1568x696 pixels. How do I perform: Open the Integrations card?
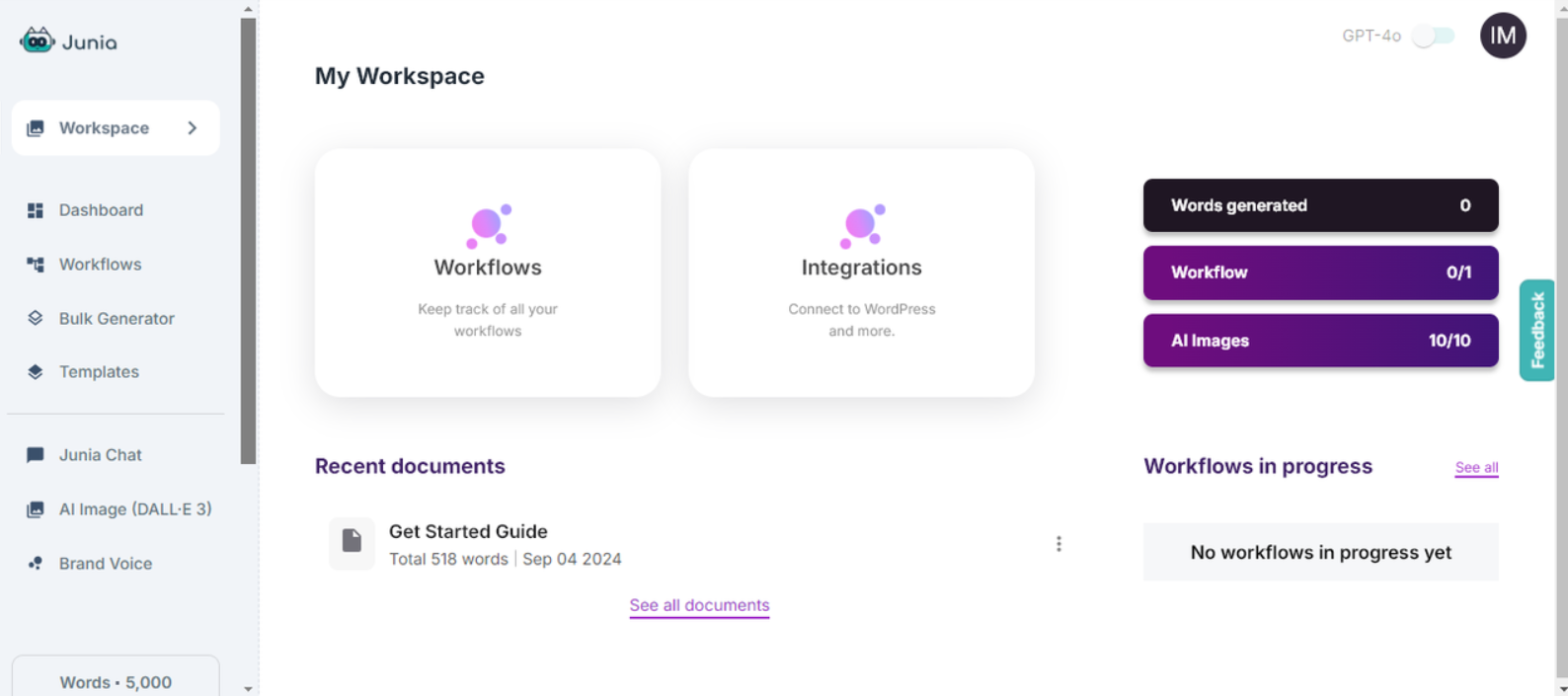tap(862, 272)
